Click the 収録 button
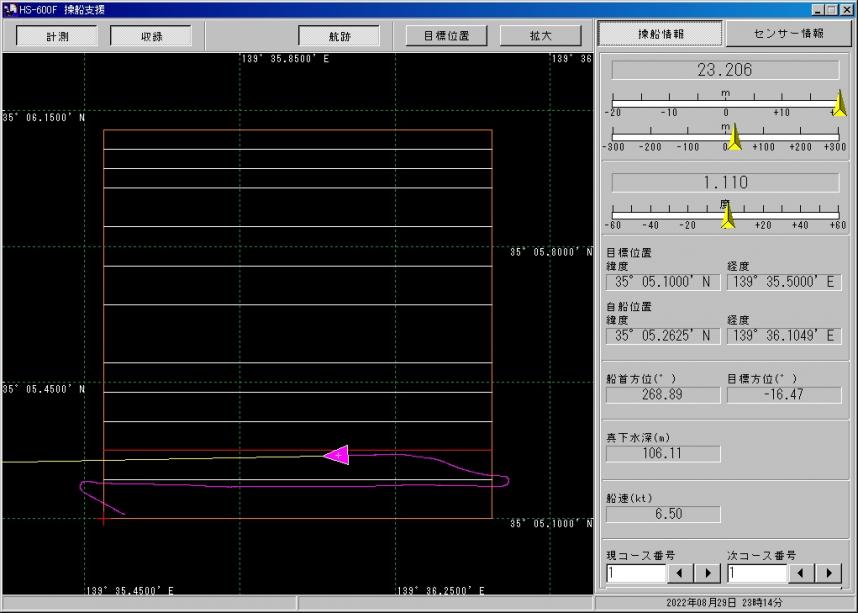Screen dimensions: 858x613 coord(151,36)
